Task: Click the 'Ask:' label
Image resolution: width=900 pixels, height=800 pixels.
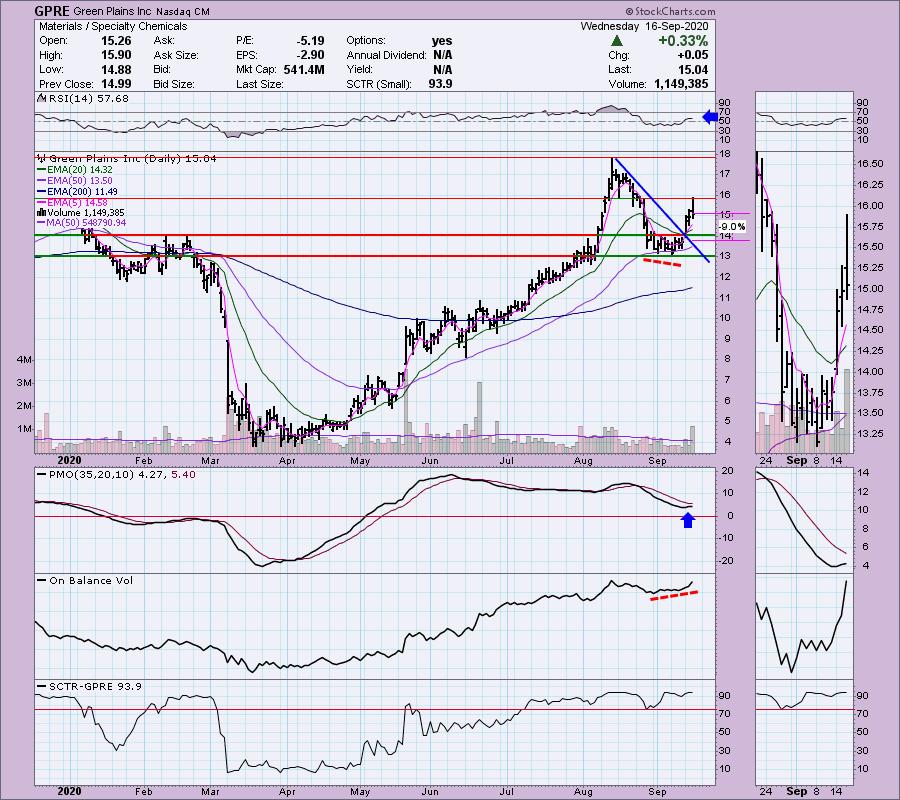Action: coord(163,41)
